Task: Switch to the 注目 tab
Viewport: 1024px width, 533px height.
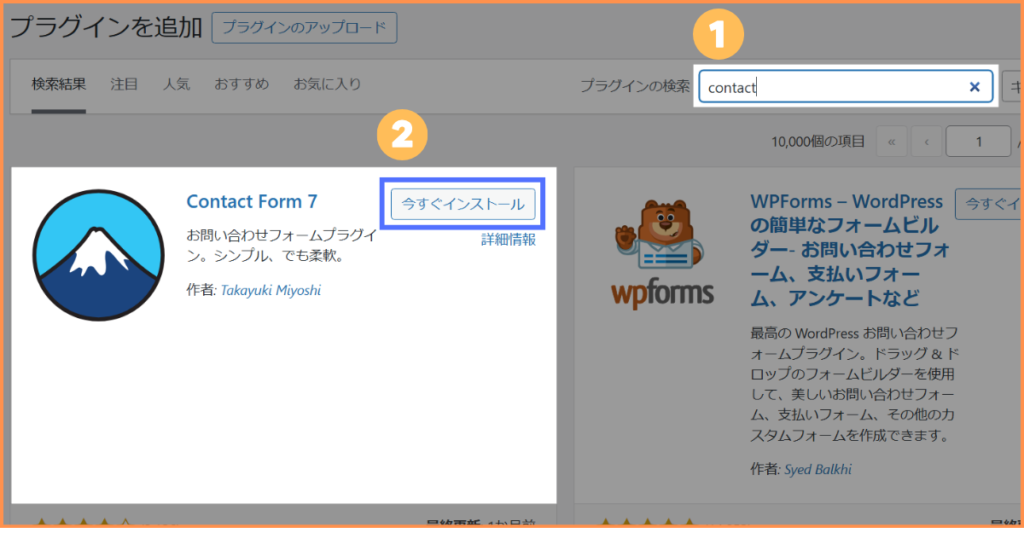Action: (x=124, y=84)
